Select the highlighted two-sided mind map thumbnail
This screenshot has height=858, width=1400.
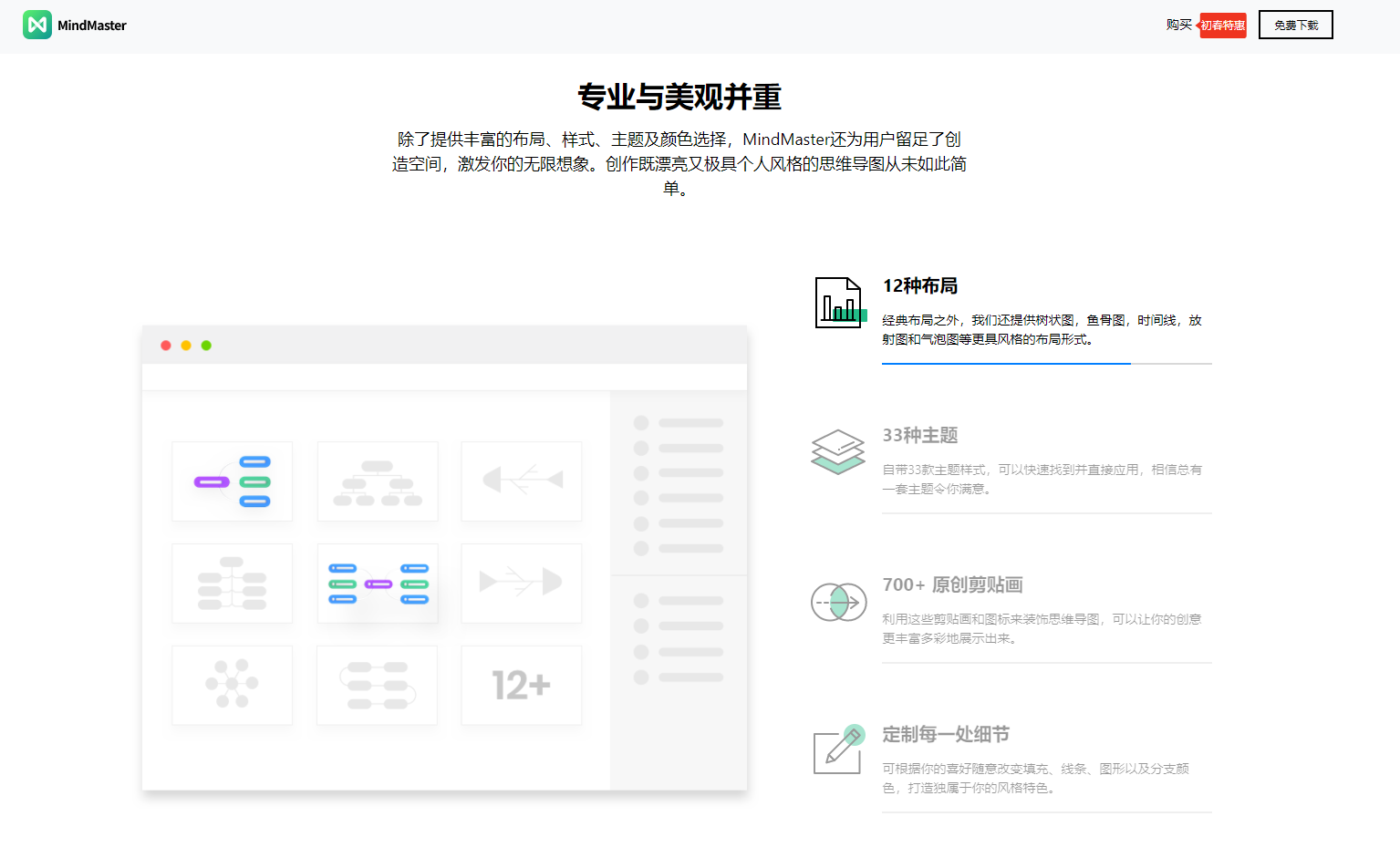point(378,584)
